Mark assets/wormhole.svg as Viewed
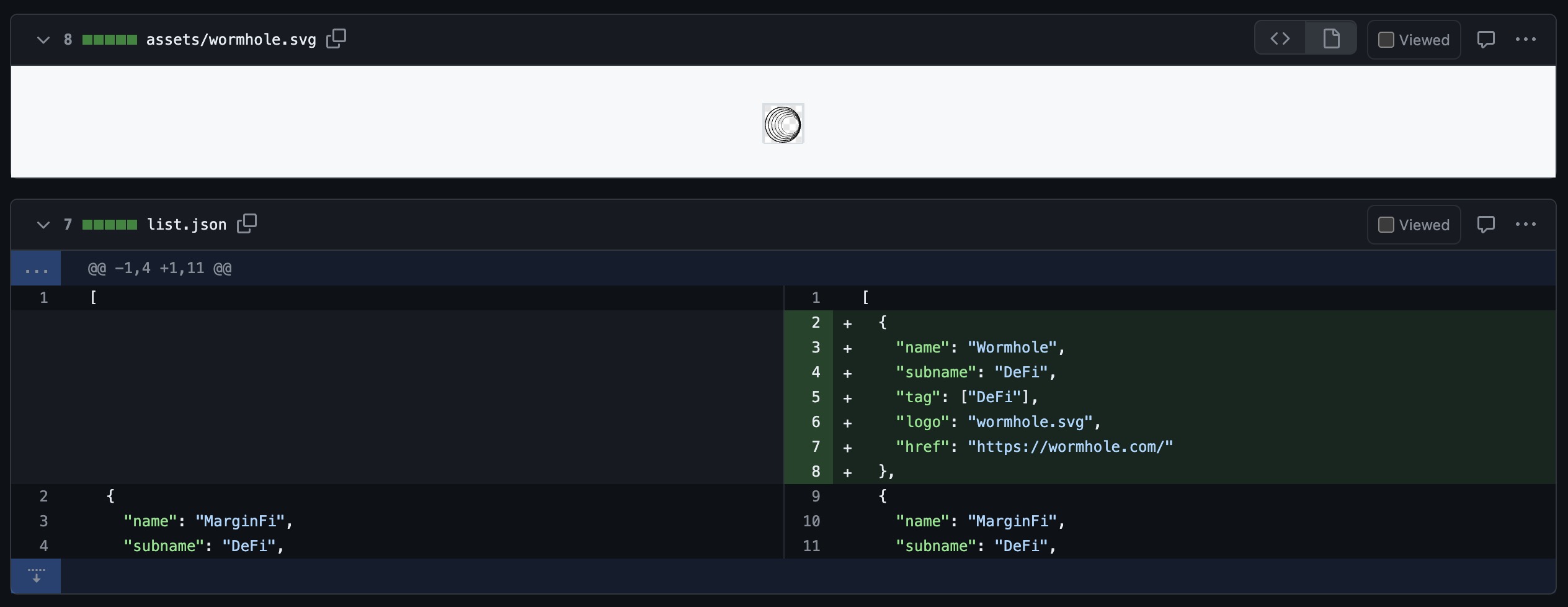The height and width of the screenshot is (607, 1568). (x=1414, y=40)
